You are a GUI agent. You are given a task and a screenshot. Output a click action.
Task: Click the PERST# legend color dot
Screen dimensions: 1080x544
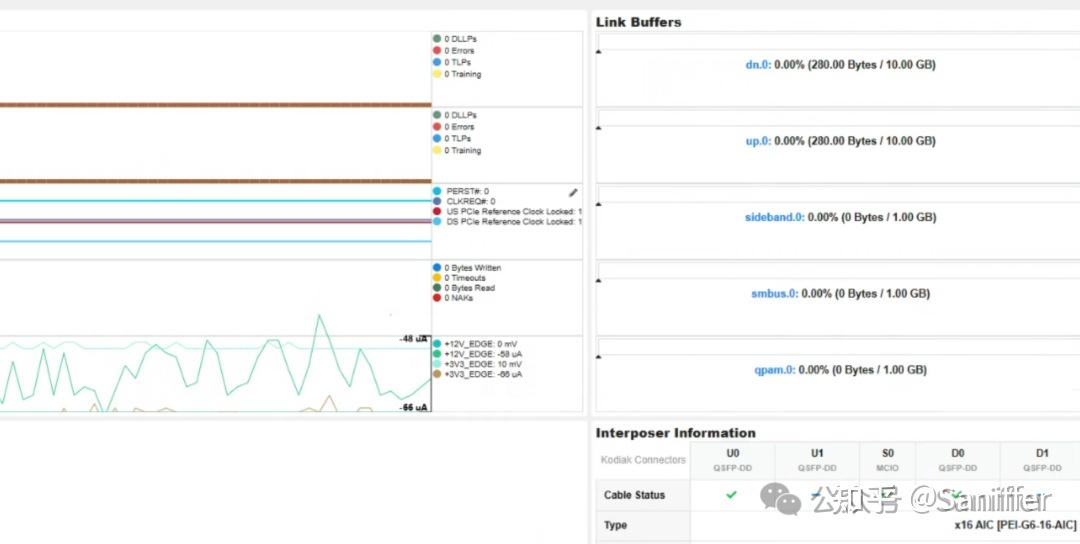(x=437, y=191)
